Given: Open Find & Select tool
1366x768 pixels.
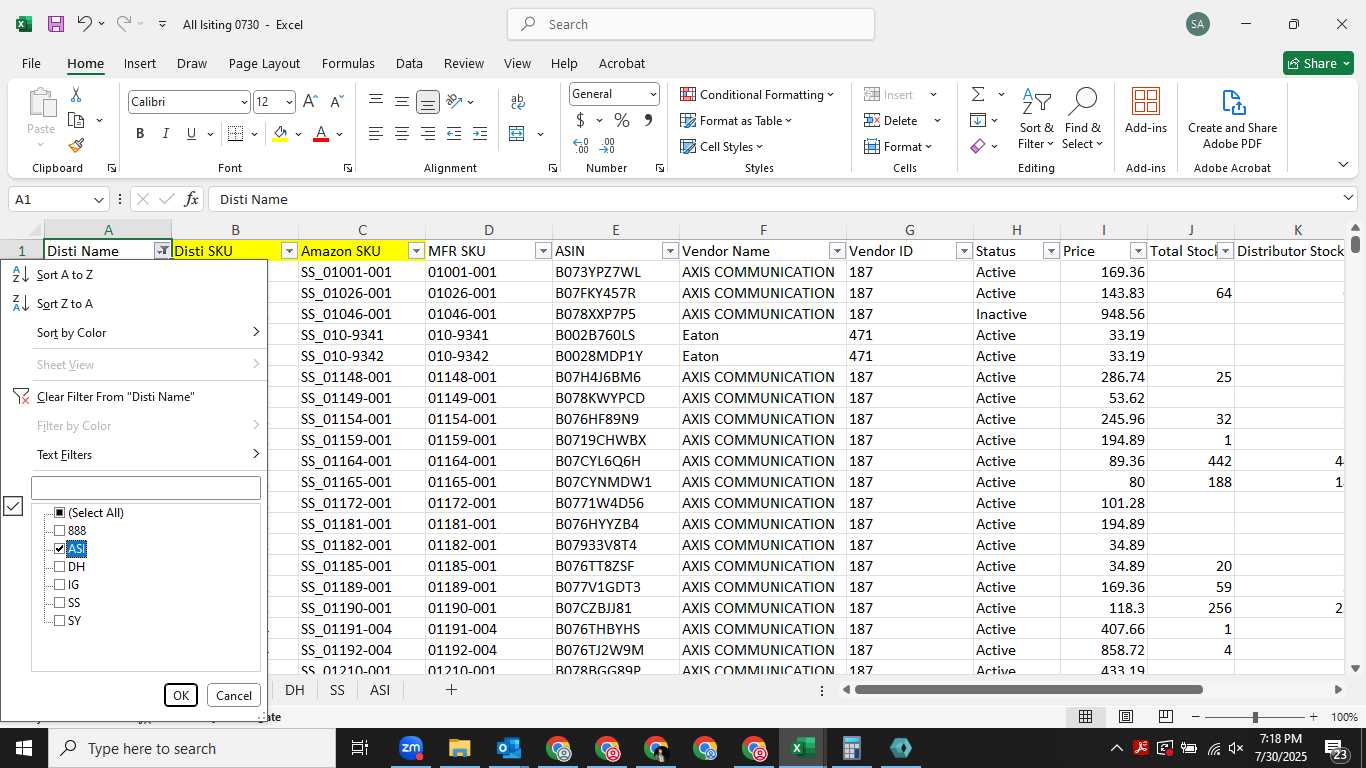Looking at the screenshot, I should [x=1083, y=120].
